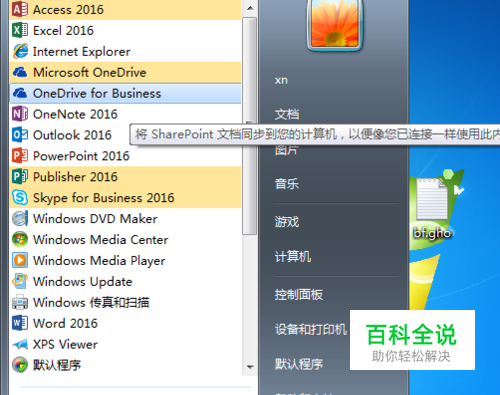500x395 pixels.
Task: Open the Internet Explorer text entry
Action: coord(82,52)
